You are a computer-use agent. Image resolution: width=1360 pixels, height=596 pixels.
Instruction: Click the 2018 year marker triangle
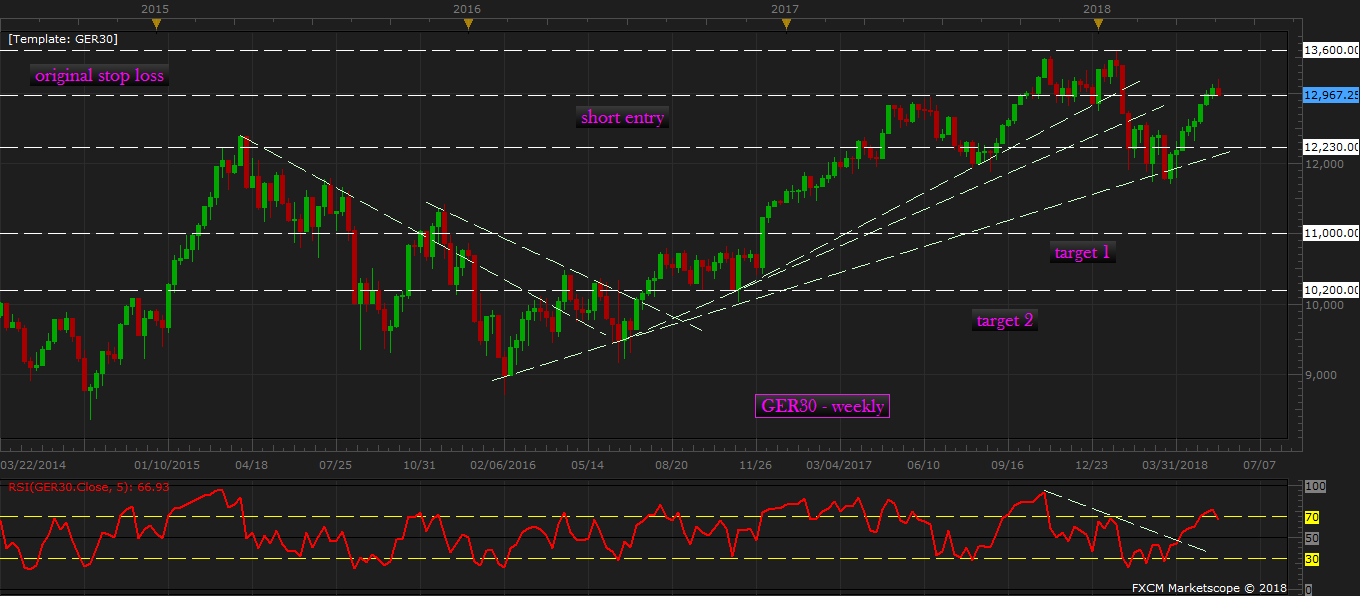[1097, 23]
